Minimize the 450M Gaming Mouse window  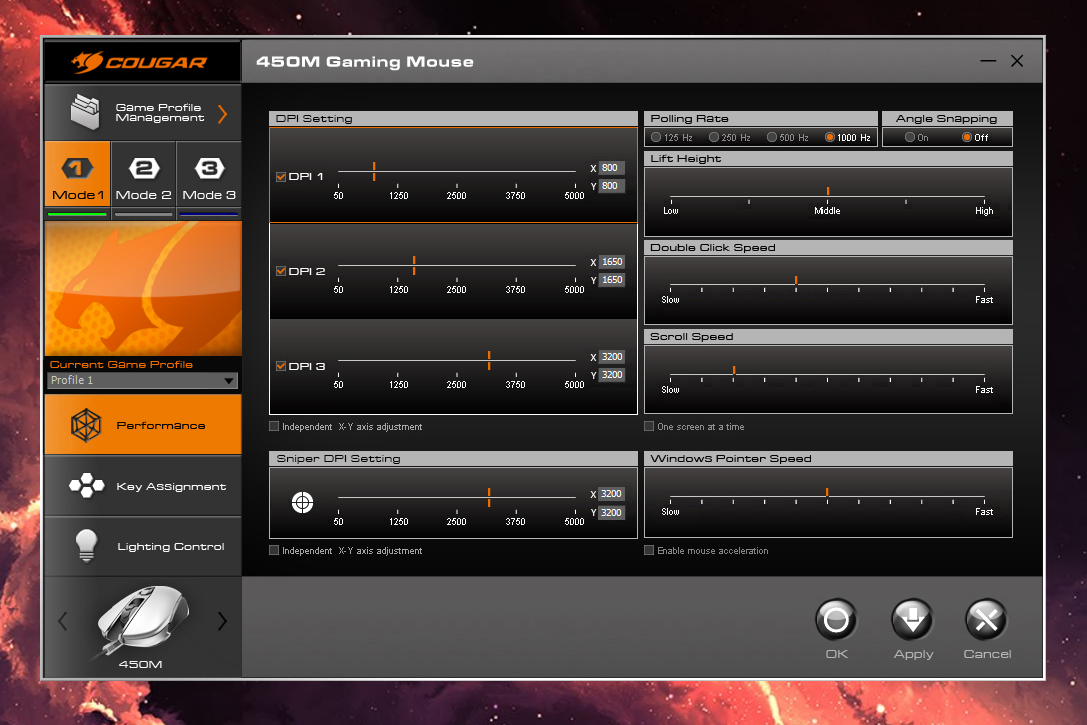pos(988,61)
